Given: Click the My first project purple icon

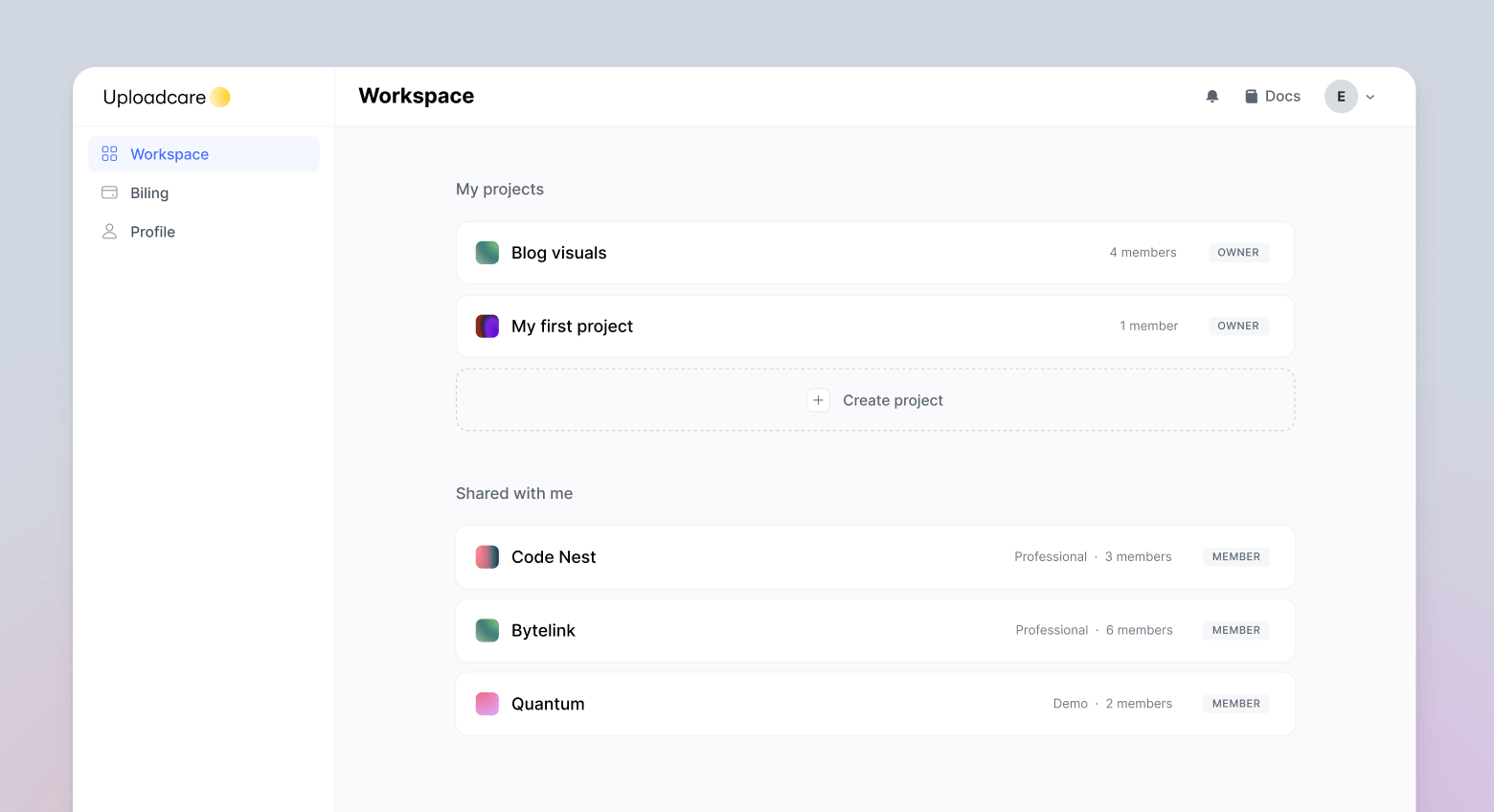Looking at the screenshot, I should point(487,326).
